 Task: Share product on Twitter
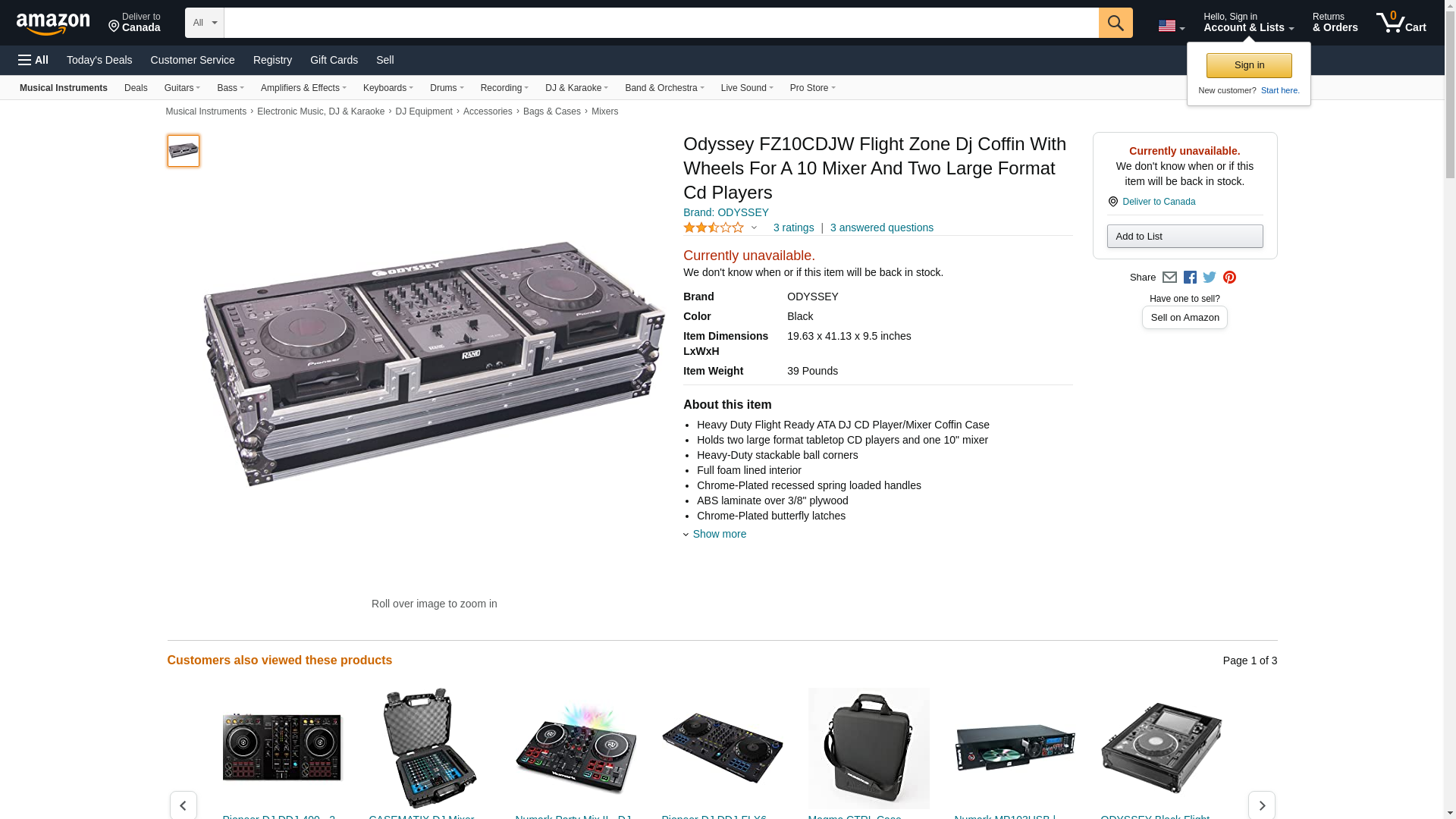point(1210,278)
